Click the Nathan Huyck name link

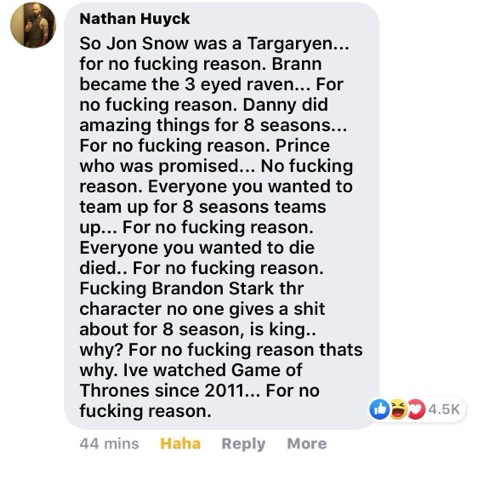click(x=135, y=19)
